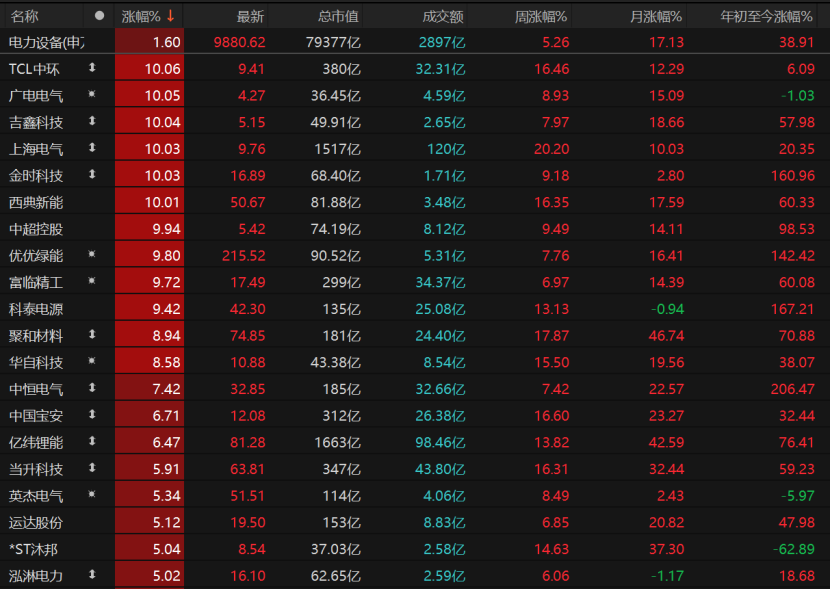
Task: Click the star marker icon beside 富临精工
Action: click(92, 281)
